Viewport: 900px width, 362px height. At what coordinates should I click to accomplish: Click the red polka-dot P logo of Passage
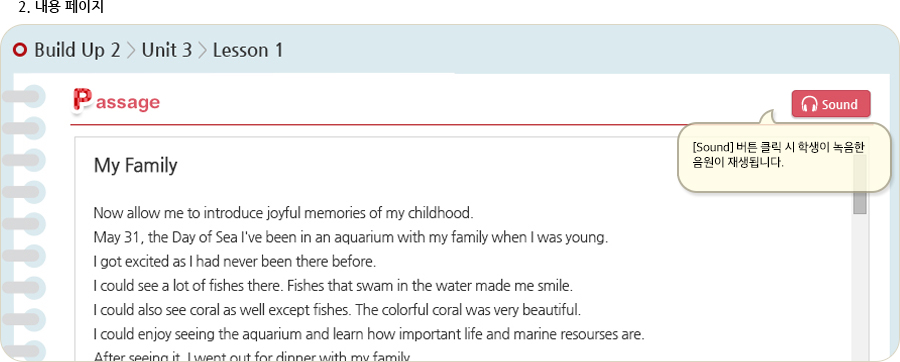(82, 100)
